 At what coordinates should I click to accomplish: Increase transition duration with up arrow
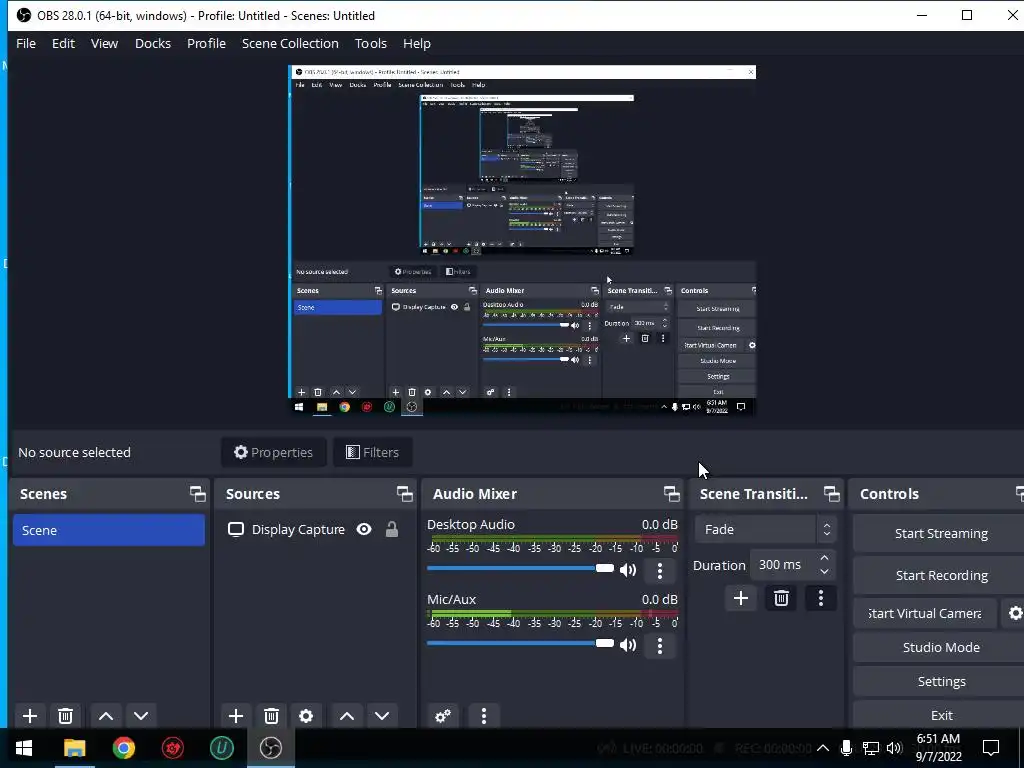pos(824,558)
